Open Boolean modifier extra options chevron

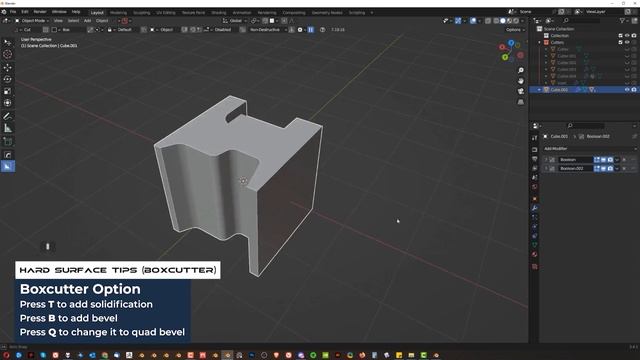click(x=617, y=160)
